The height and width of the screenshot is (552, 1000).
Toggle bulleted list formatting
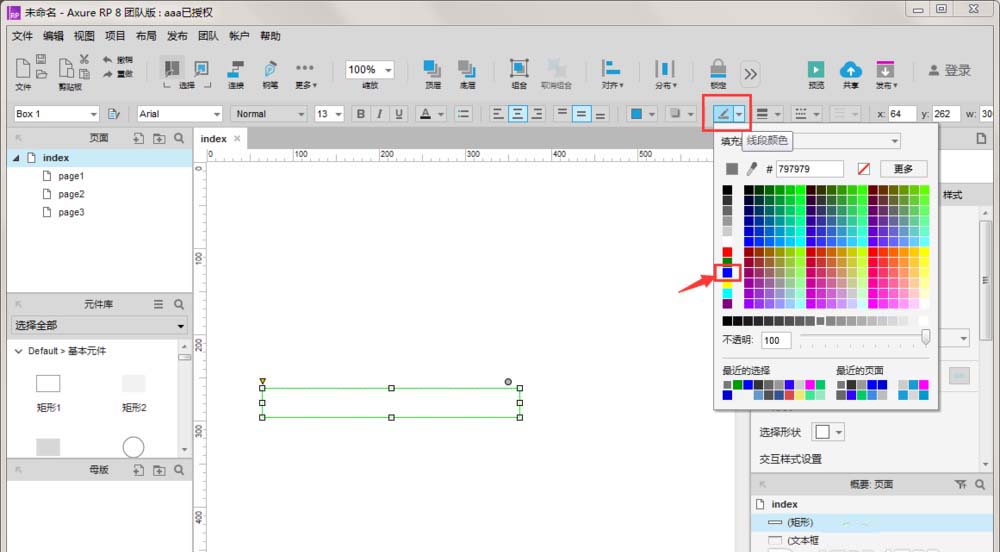pyautogui.click(x=464, y=114)
